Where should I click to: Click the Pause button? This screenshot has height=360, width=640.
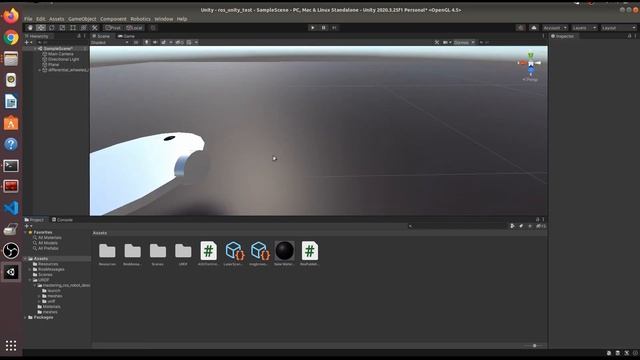point(323,28)
